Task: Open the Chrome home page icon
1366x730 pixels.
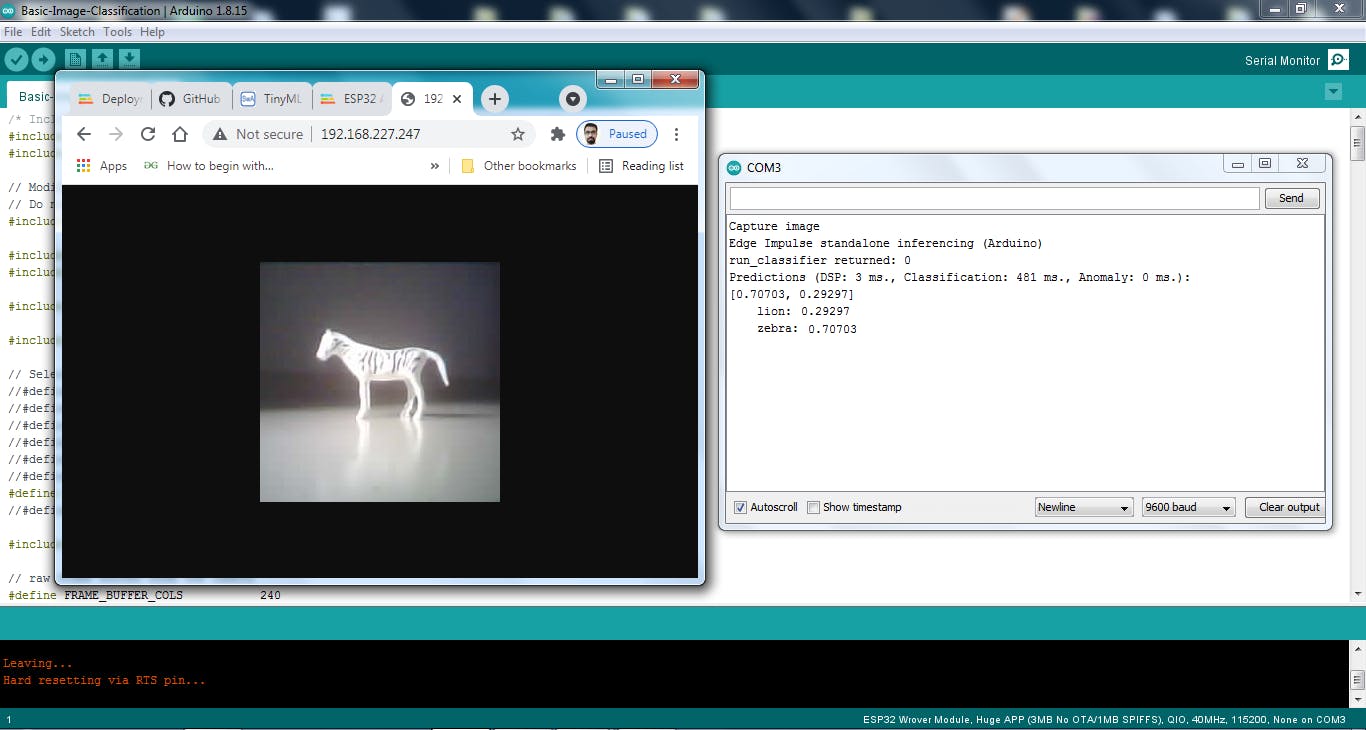Action: (x=180, y=134)
